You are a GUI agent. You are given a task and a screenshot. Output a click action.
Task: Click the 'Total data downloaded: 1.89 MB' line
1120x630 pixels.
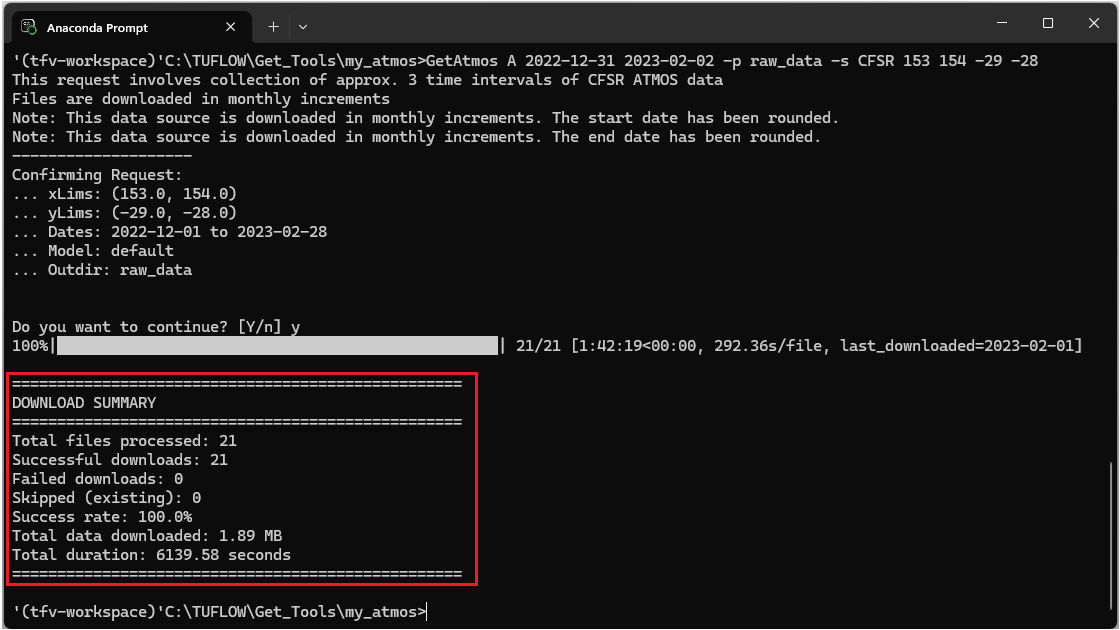pos(147,536)
